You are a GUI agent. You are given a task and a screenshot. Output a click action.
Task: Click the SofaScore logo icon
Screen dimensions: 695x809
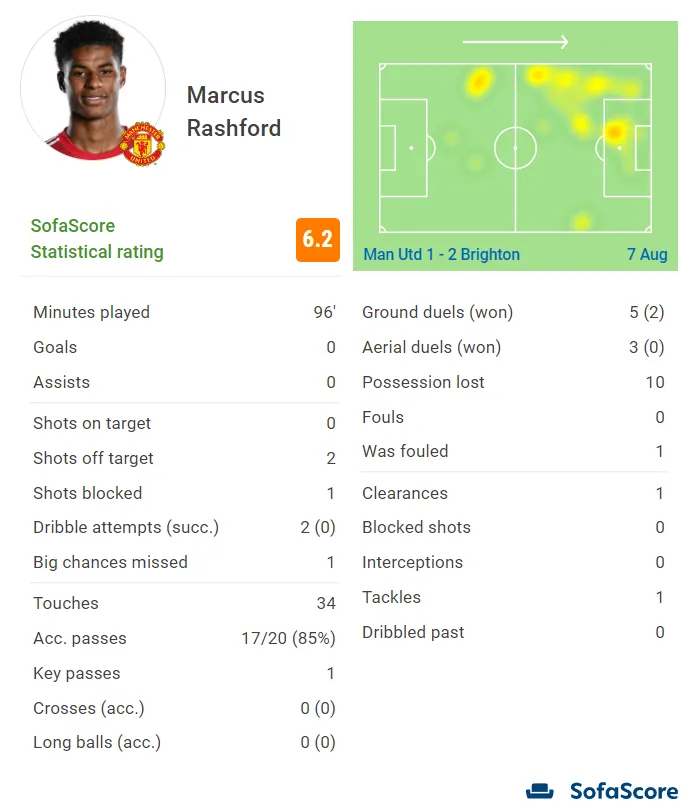tap(541, 791)
